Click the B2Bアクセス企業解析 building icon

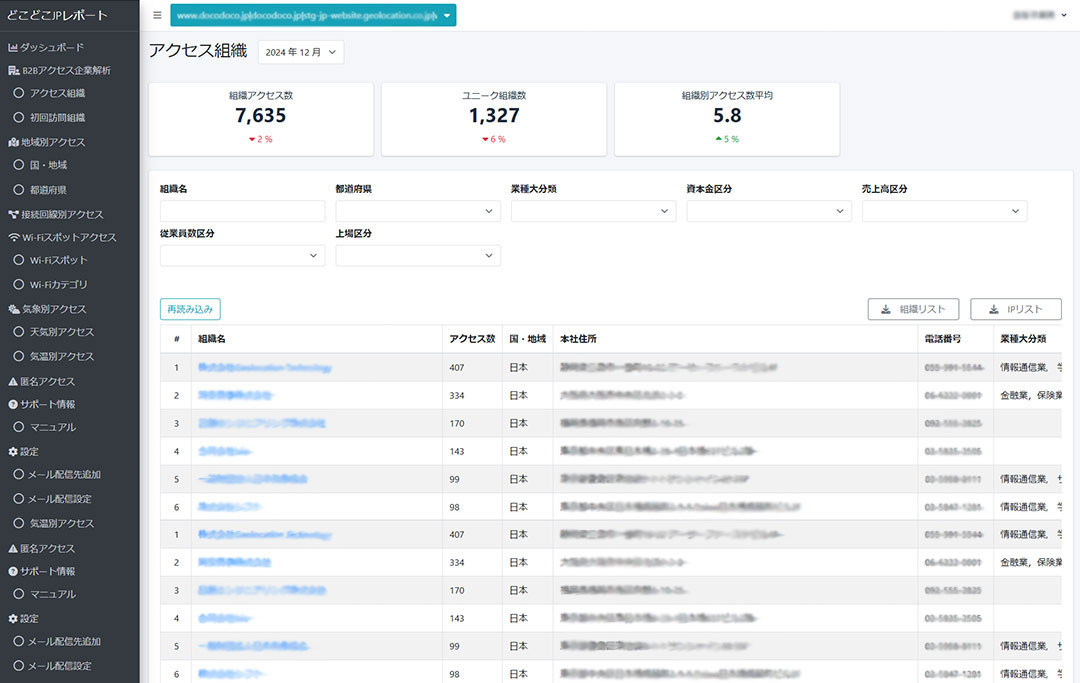point(13,71)
